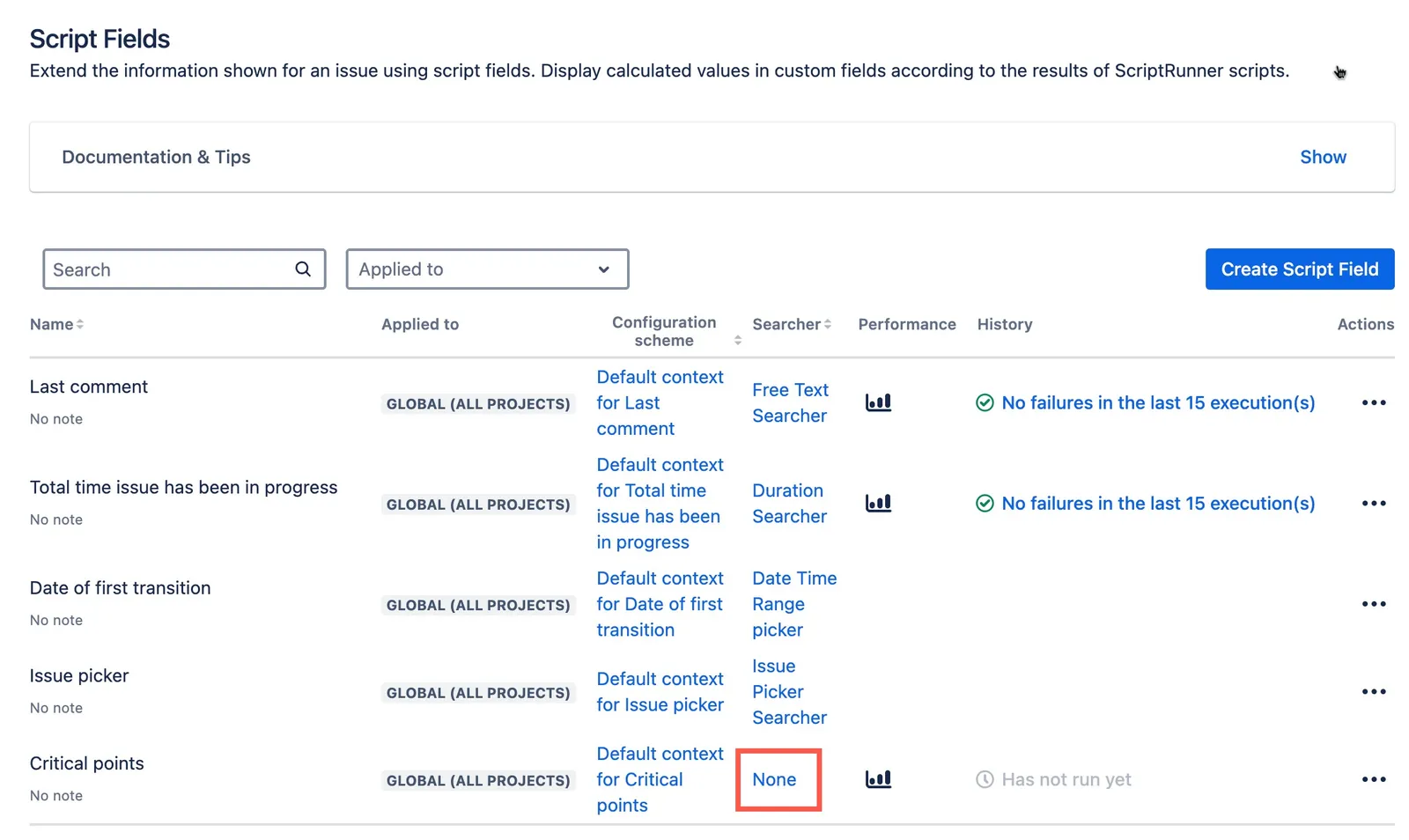Screen dimensions: 1409x840
Task: Click green check icon in Last comment history
Action: coord(985,402)
